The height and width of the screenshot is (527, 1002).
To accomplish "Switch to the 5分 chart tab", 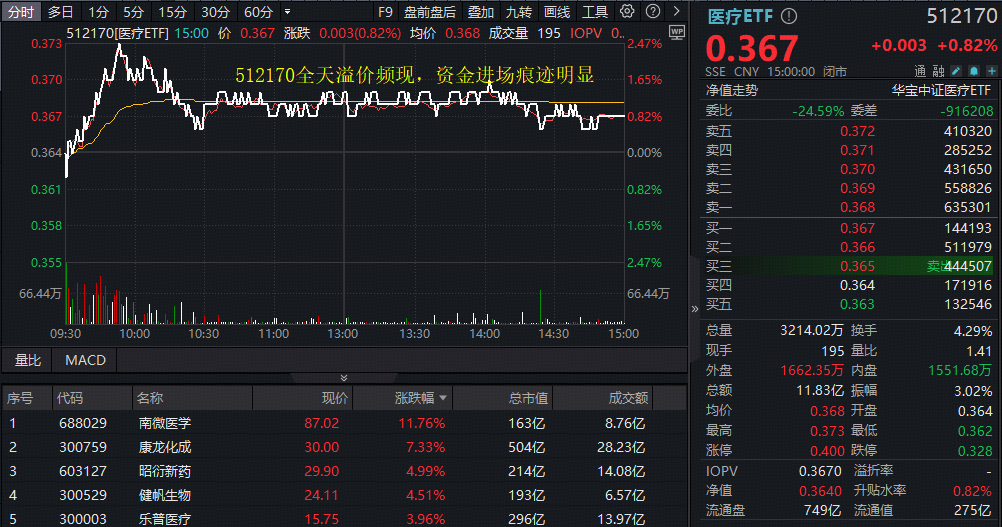I will tap(133, 12).
